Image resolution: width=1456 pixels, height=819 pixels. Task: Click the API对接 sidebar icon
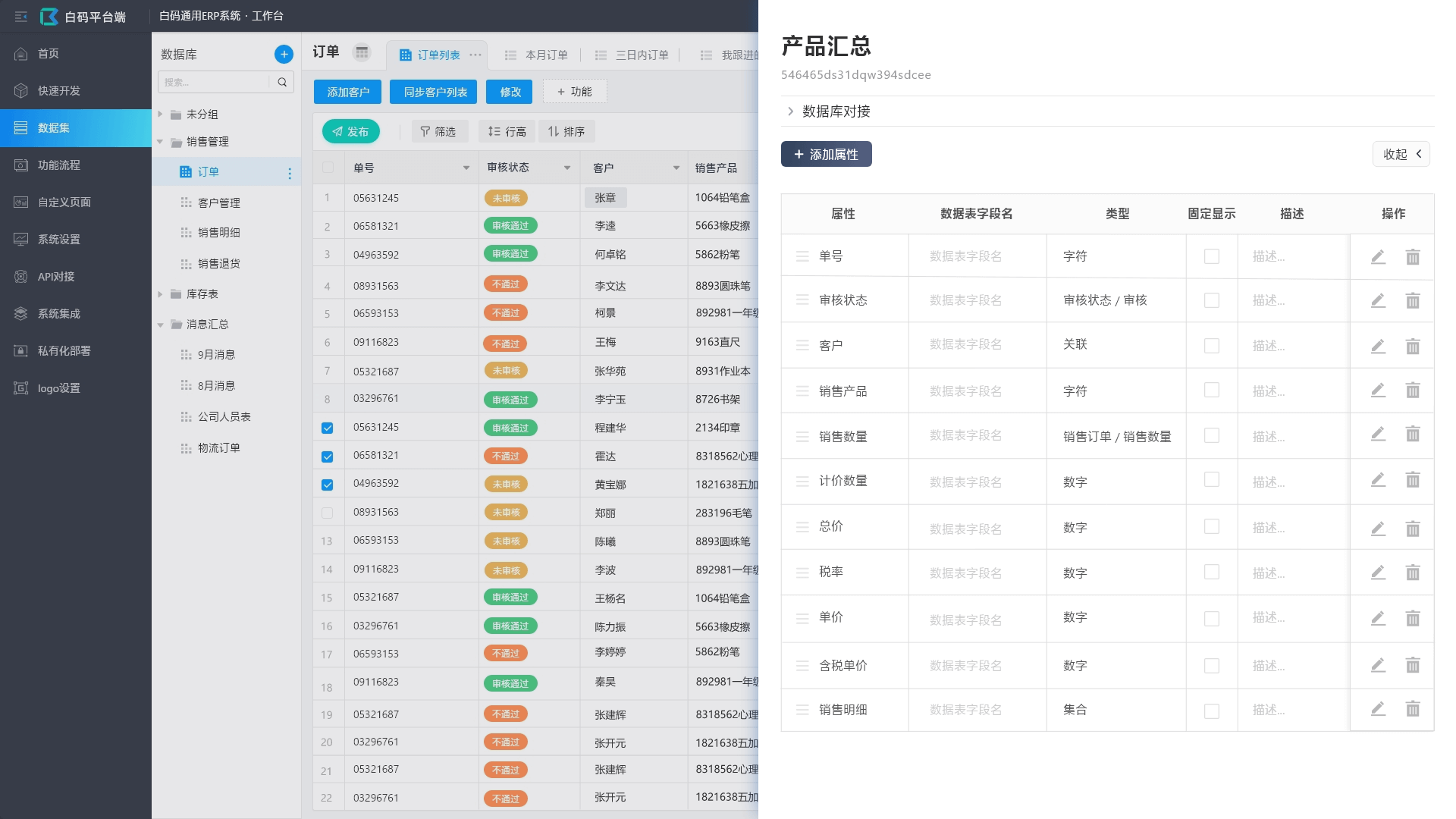[21, 276]
